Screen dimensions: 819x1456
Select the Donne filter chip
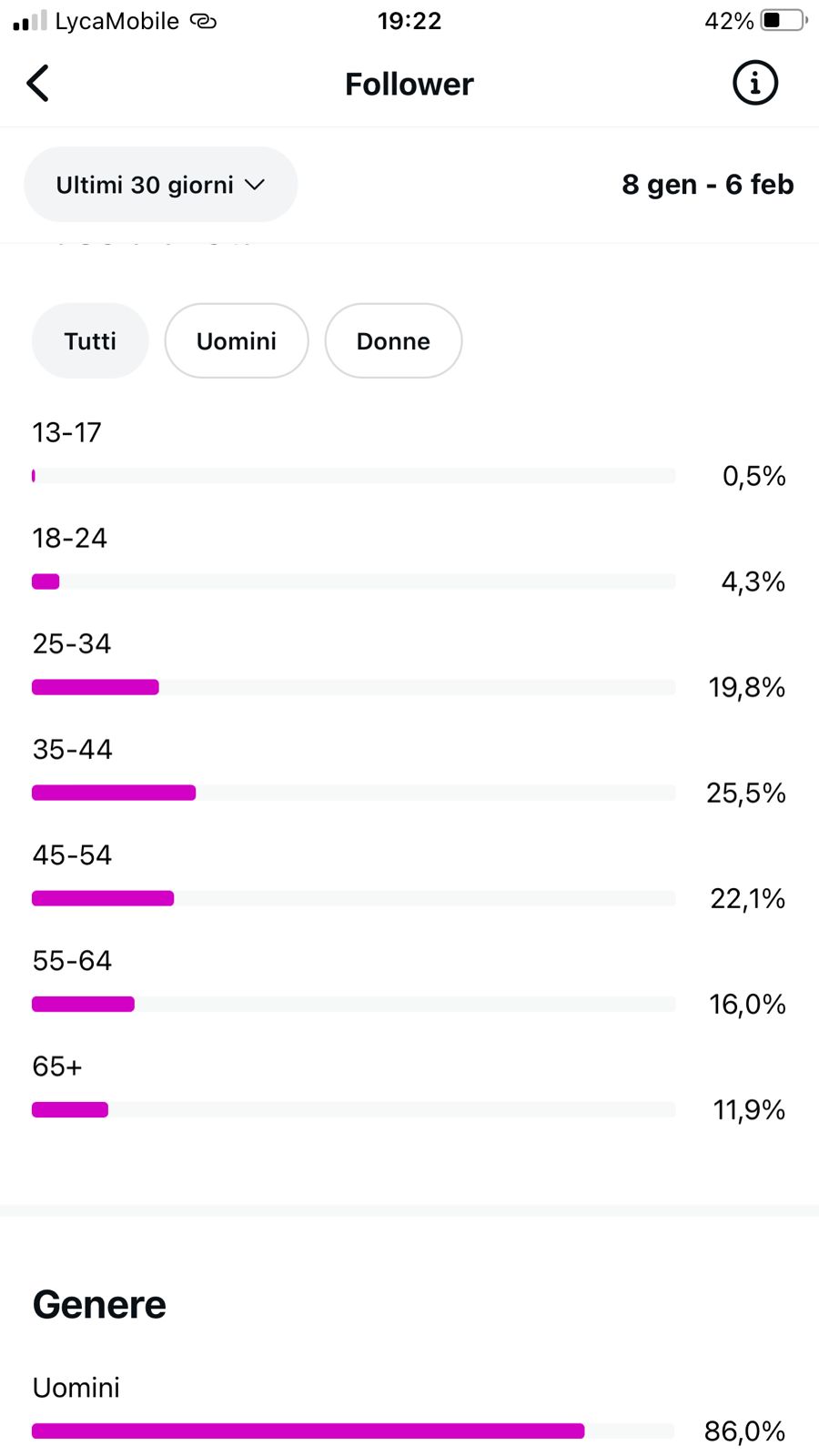[393, 341]
